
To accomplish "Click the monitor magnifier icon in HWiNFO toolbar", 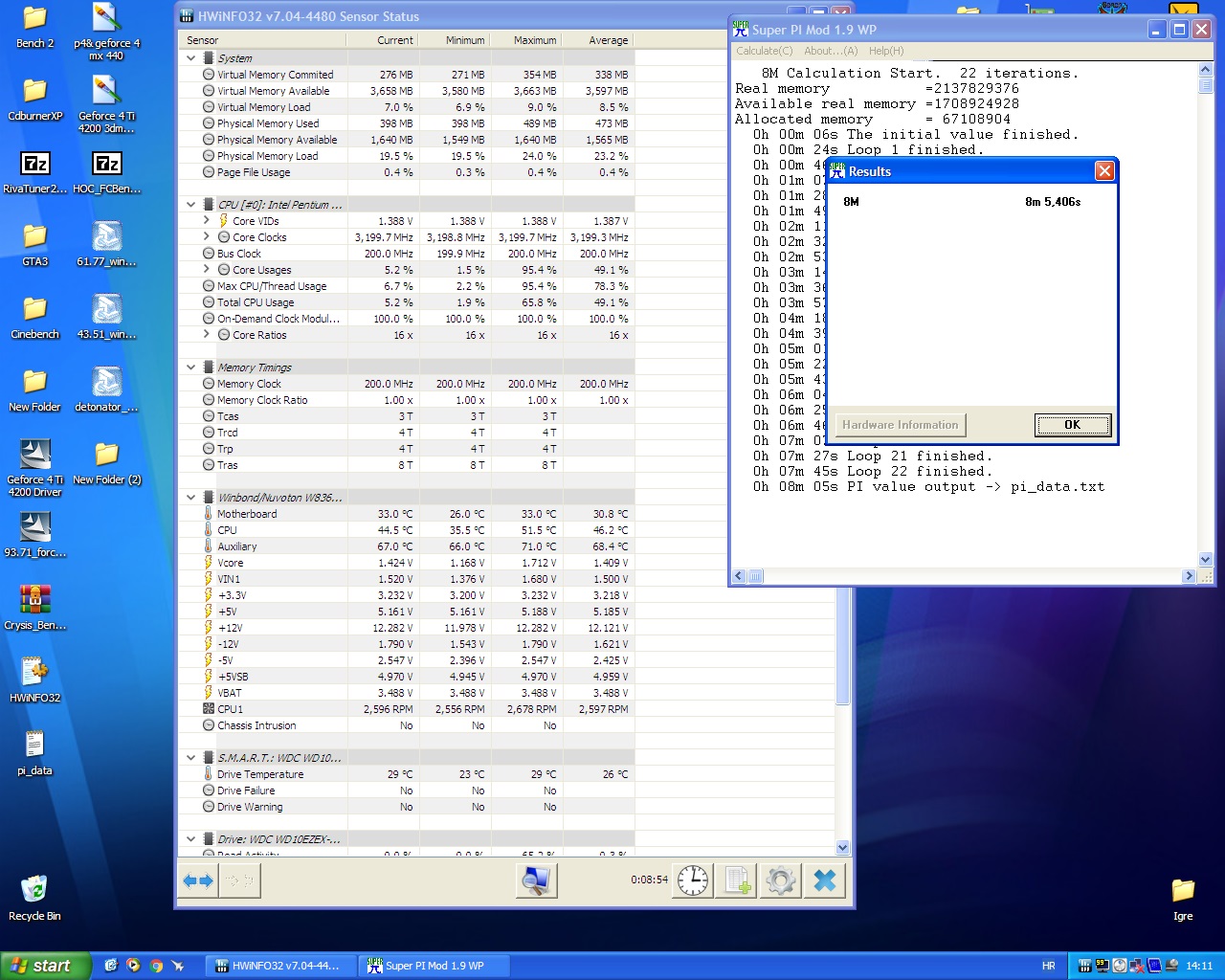I will click(536, 880).
